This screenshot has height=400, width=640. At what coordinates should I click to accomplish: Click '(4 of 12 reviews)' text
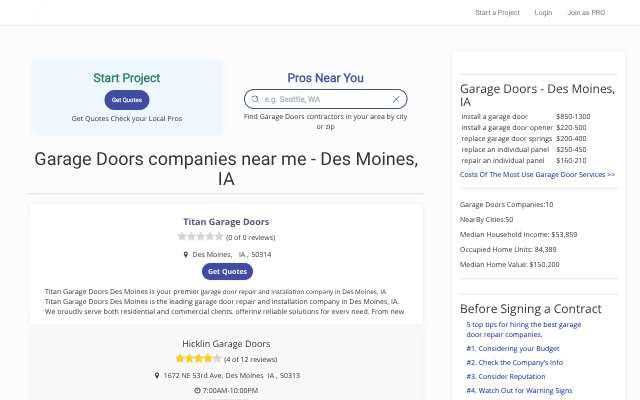(251, 360)
